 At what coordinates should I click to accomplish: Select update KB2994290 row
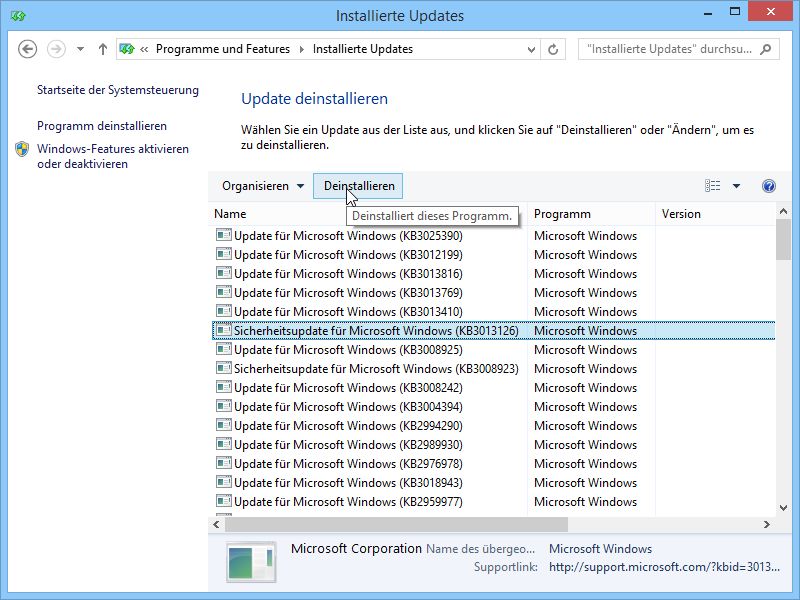pyautogui.click(x=493, y=426)
